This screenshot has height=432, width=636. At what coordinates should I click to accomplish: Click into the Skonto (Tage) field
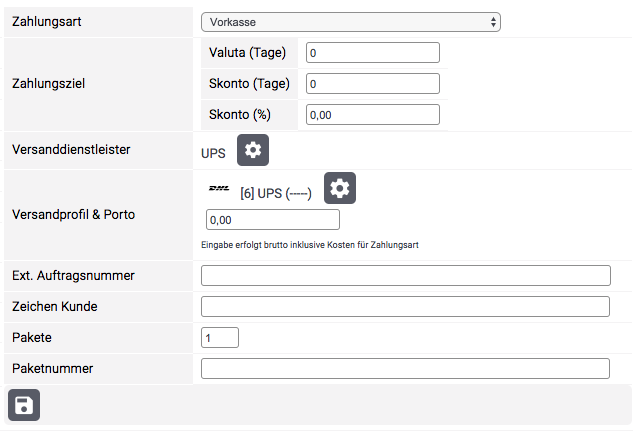pos(372,84)
